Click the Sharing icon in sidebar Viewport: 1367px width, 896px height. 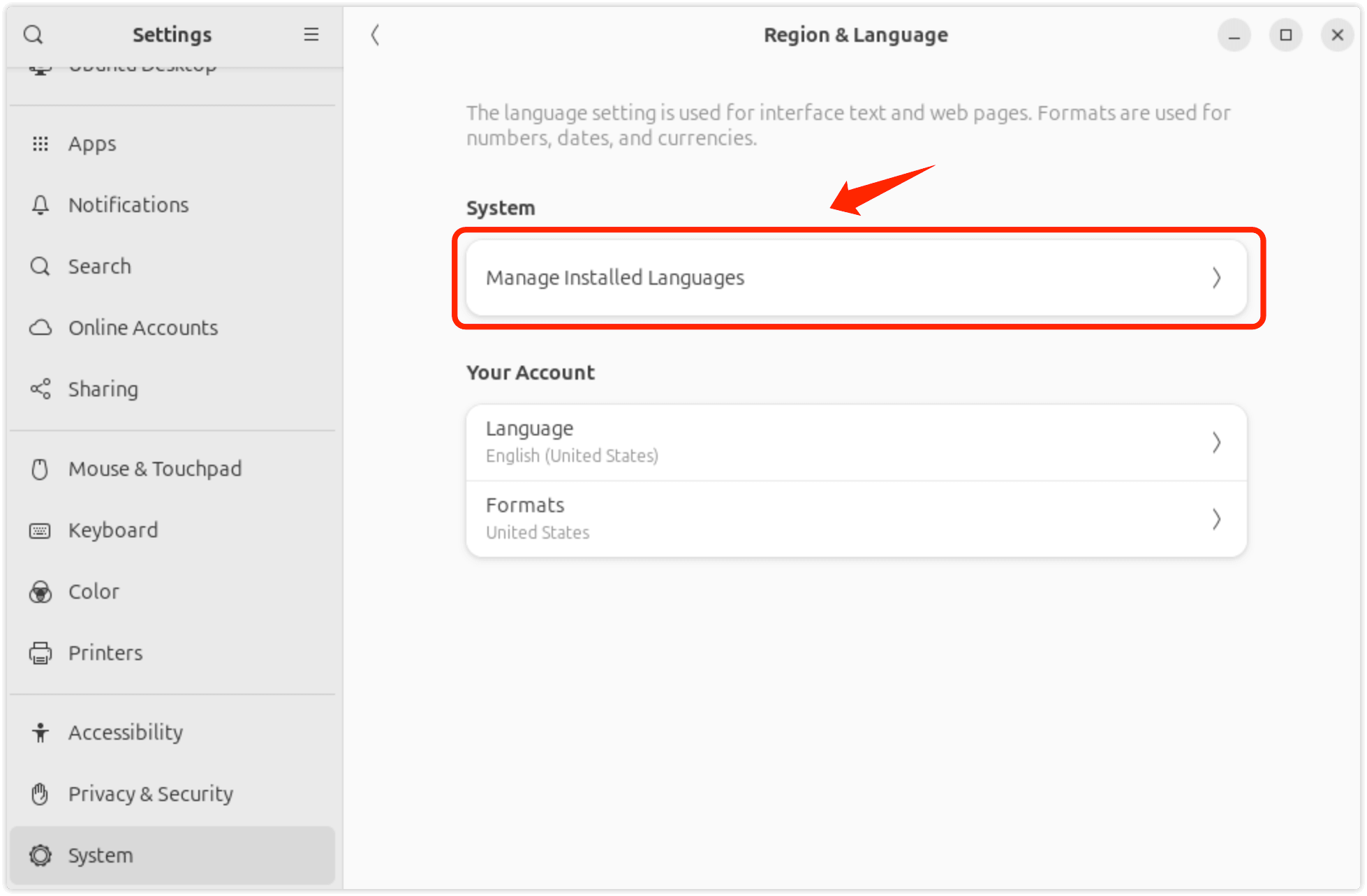(40, 389)
